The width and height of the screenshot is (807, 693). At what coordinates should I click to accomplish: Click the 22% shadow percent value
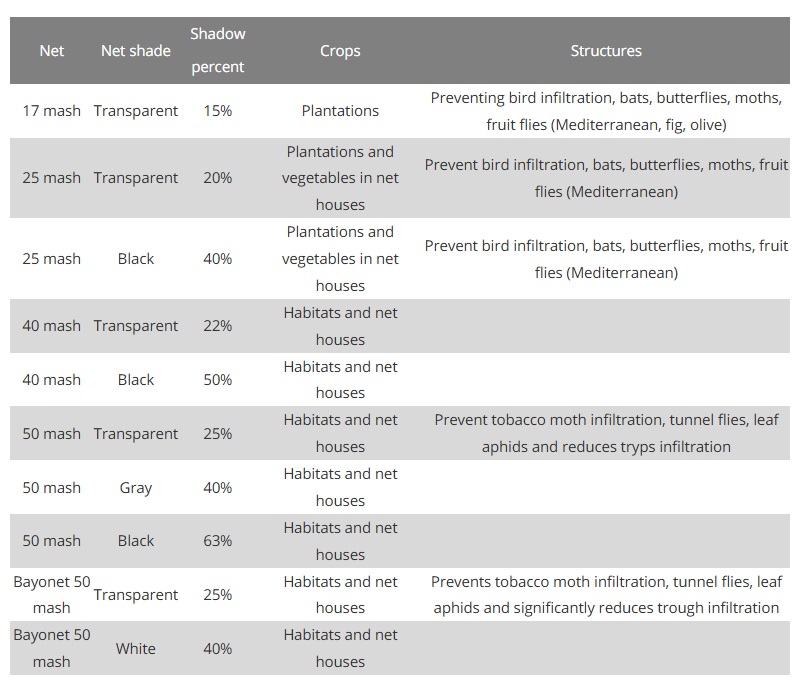217,326
